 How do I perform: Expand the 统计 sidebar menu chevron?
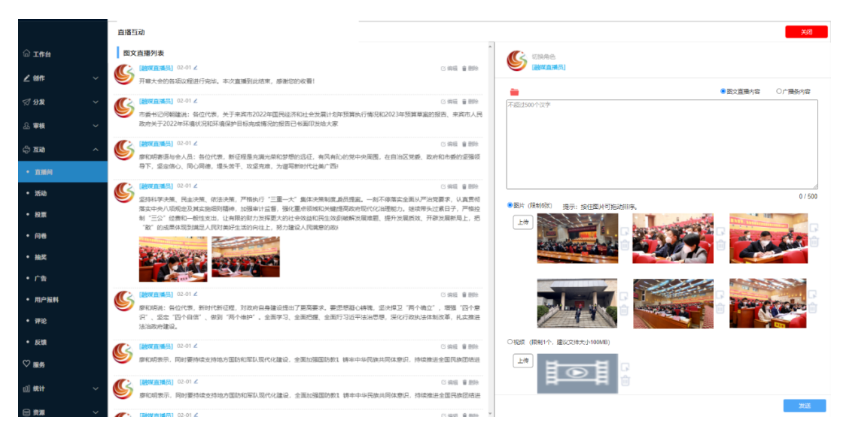pyautogui.click(x=96, y=389)
